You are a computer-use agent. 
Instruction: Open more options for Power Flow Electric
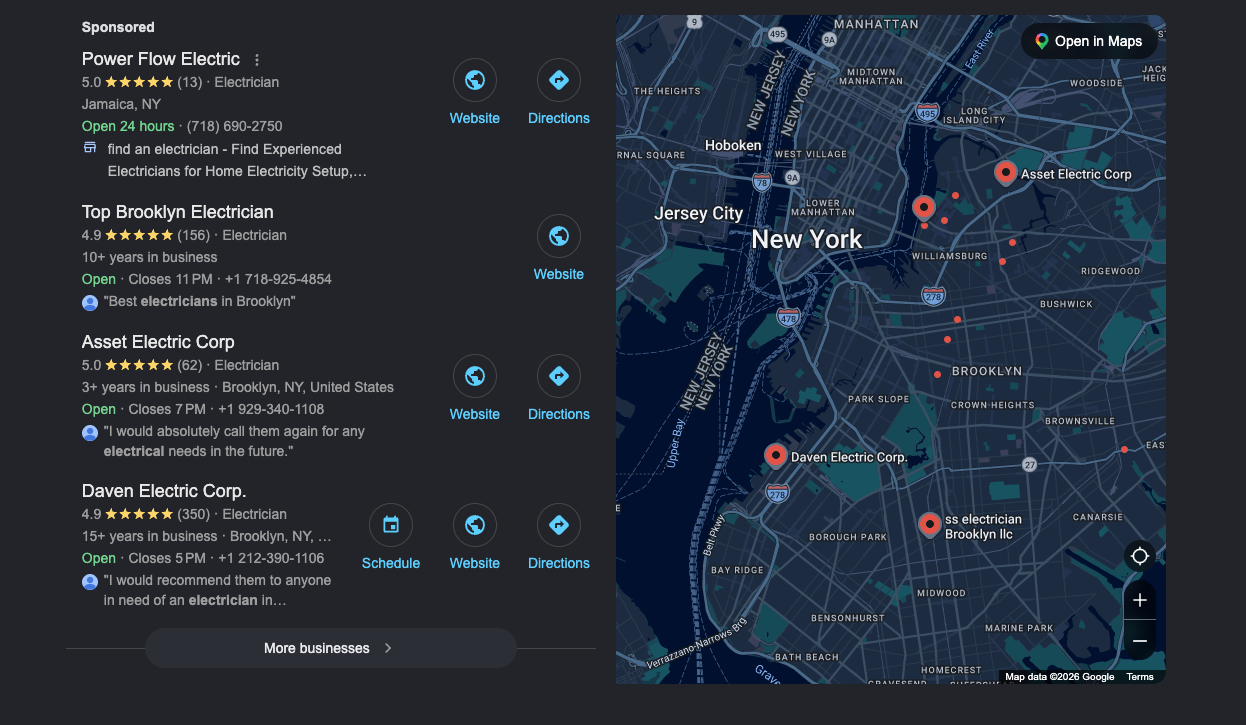(x=257, y=60)
